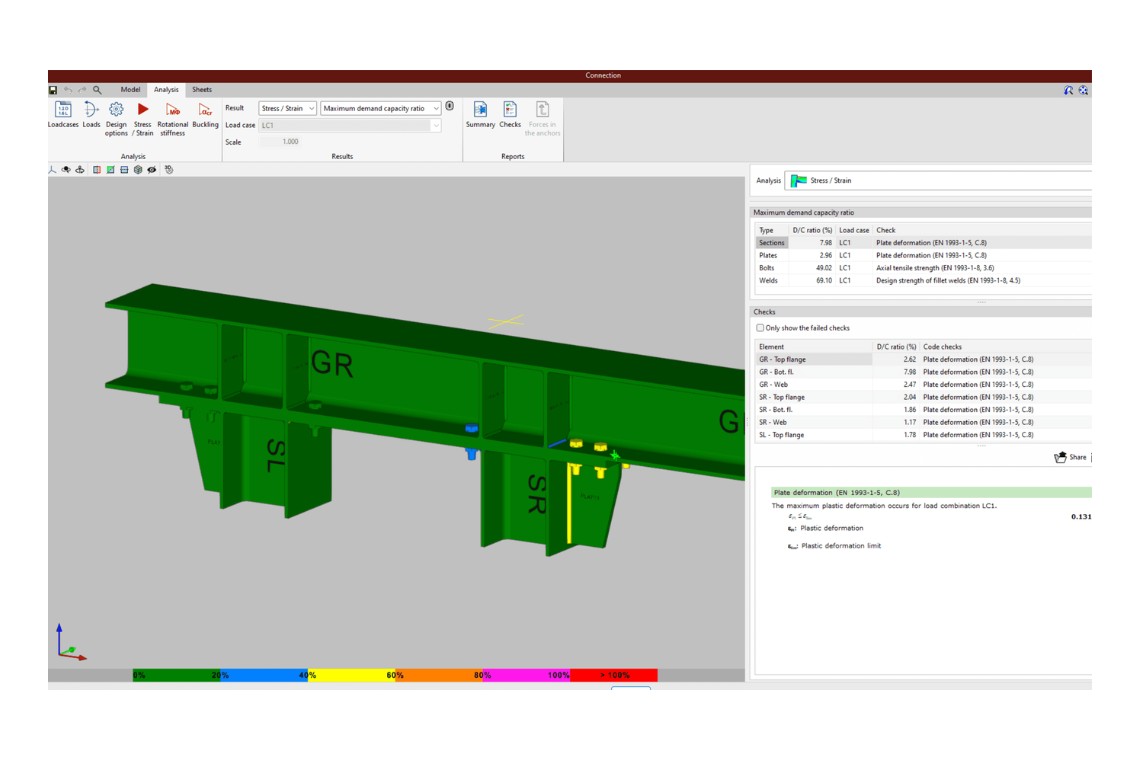Open Maximum demand capacity ratio dropdown
Screen dimensions: 1140x760
381,108
